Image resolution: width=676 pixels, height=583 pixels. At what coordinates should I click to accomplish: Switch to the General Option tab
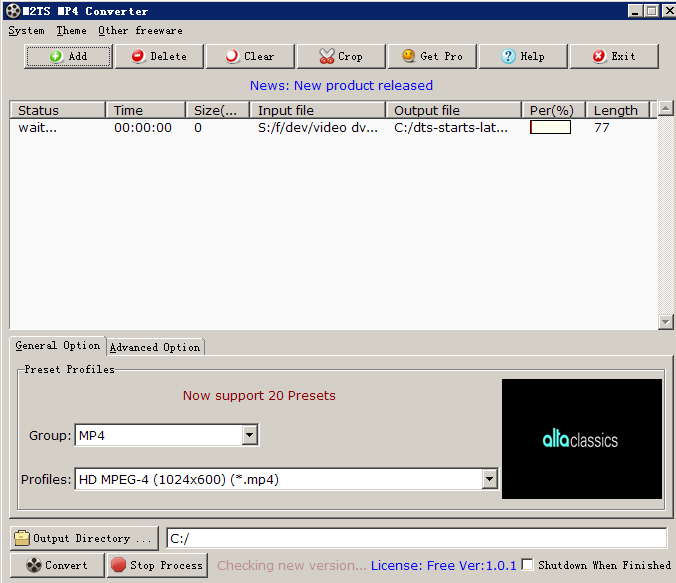(x=58, y=346)
